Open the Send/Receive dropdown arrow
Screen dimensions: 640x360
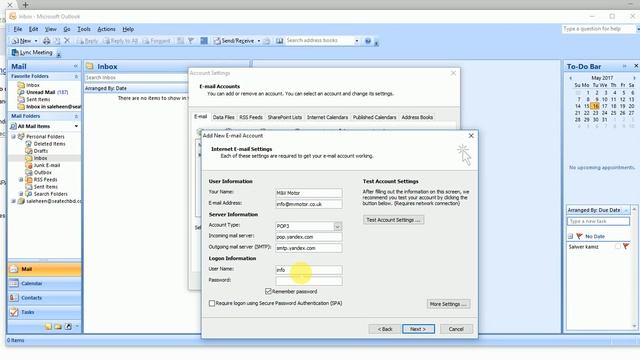coord(259,41)
